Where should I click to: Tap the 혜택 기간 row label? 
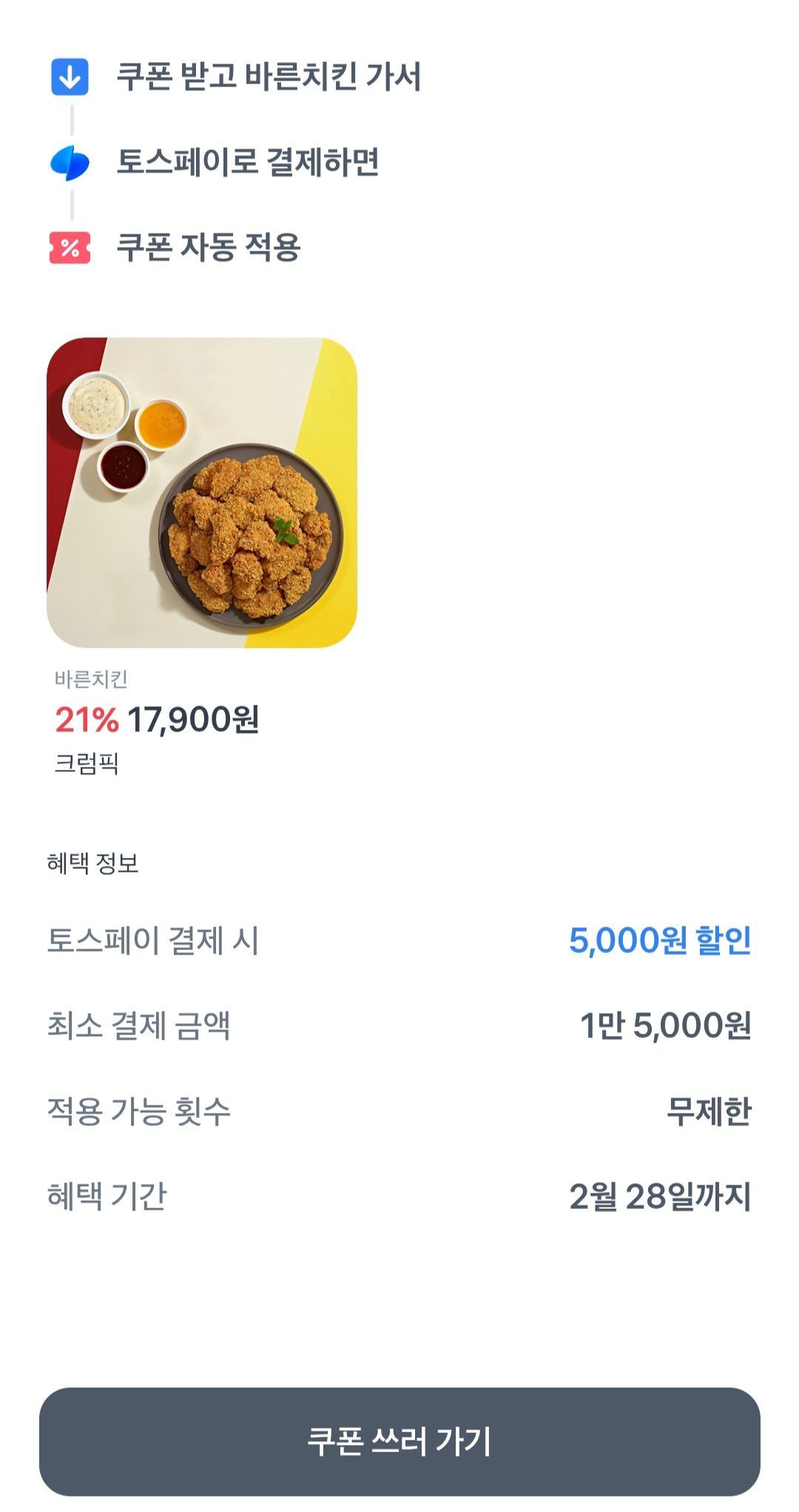pyautogui.click(x=107, y=1196)
